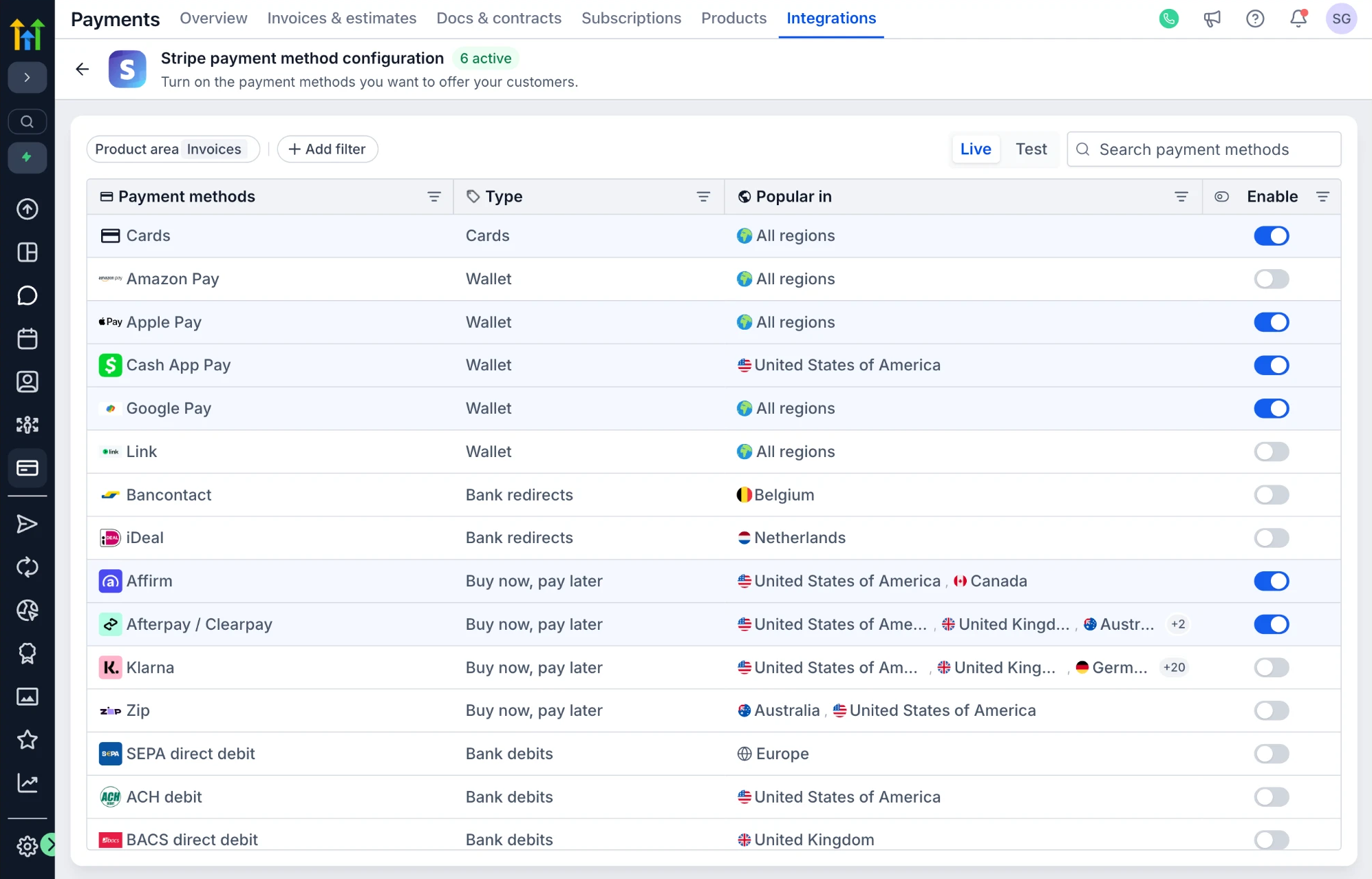Expand the +20 regions badge for Klarna
1372x879 pixels.
coord(1174,668)
